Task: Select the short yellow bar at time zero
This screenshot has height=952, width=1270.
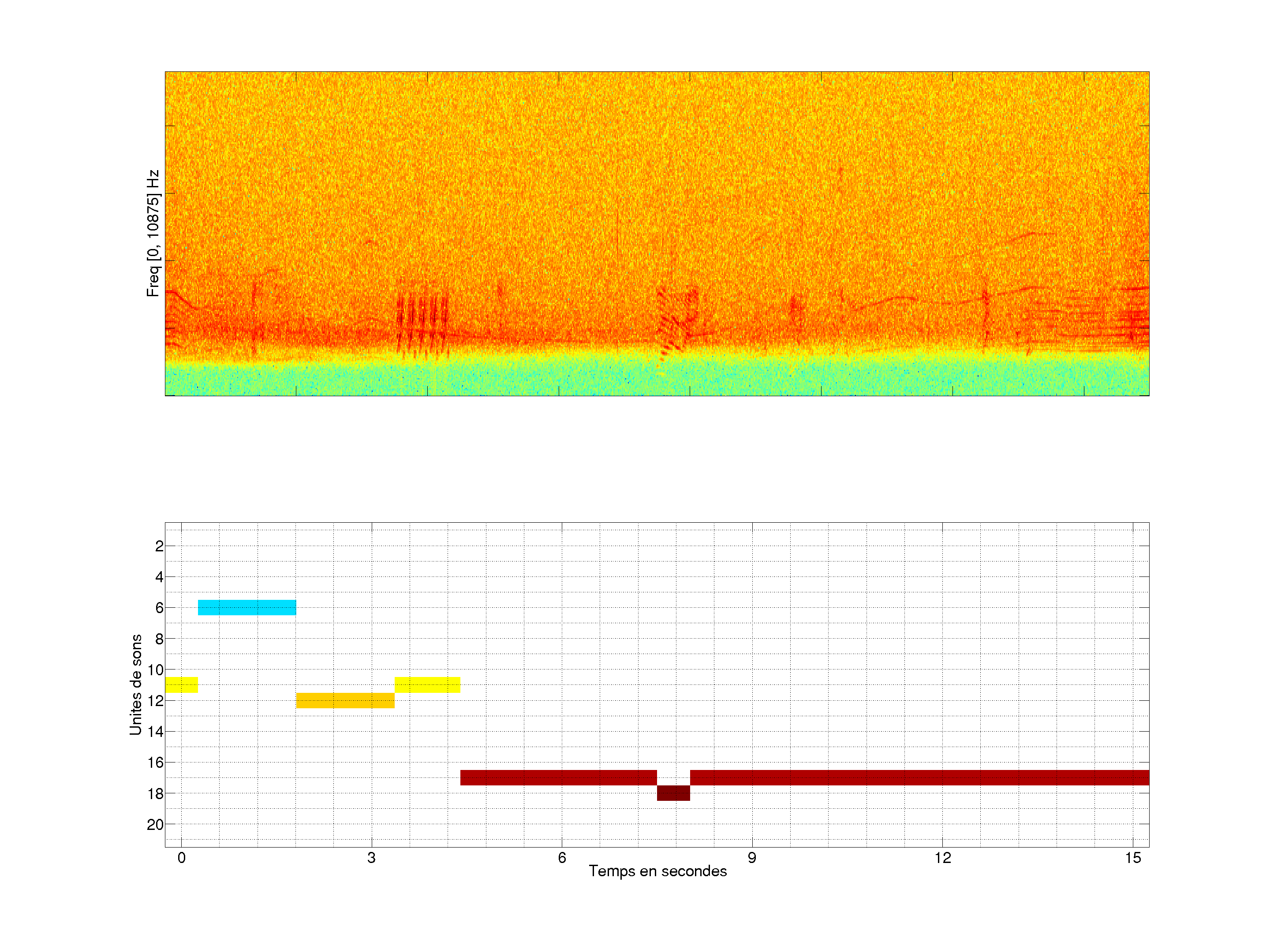Action: tap(181, 684)
